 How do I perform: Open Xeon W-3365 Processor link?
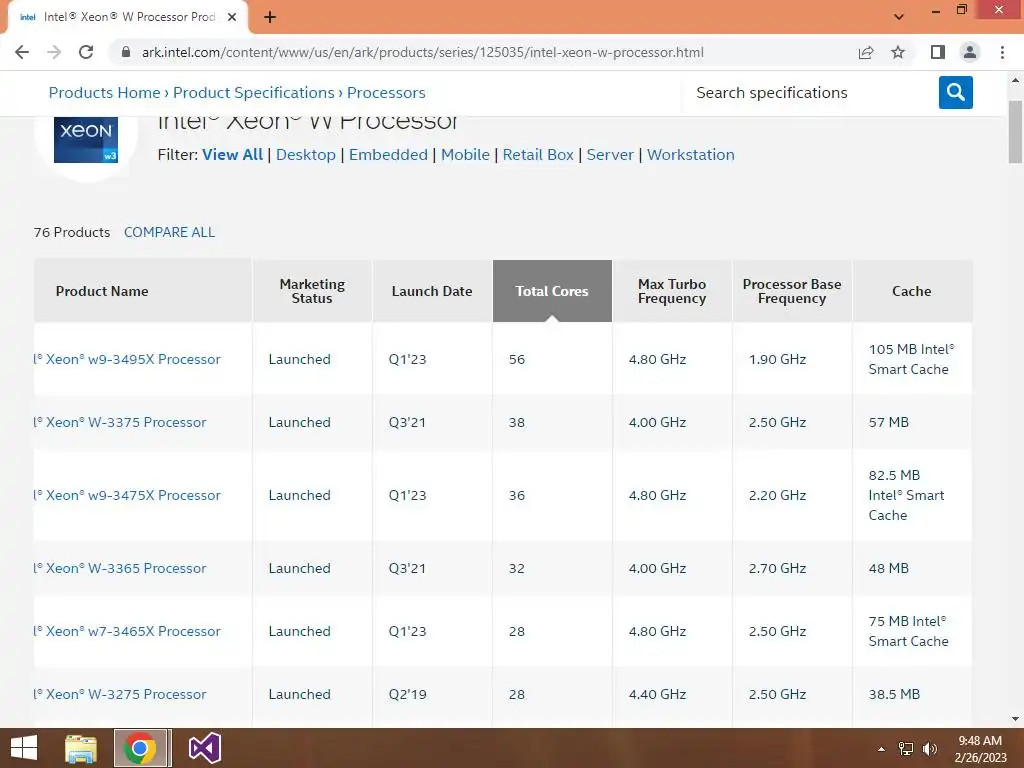click(120, 568)
